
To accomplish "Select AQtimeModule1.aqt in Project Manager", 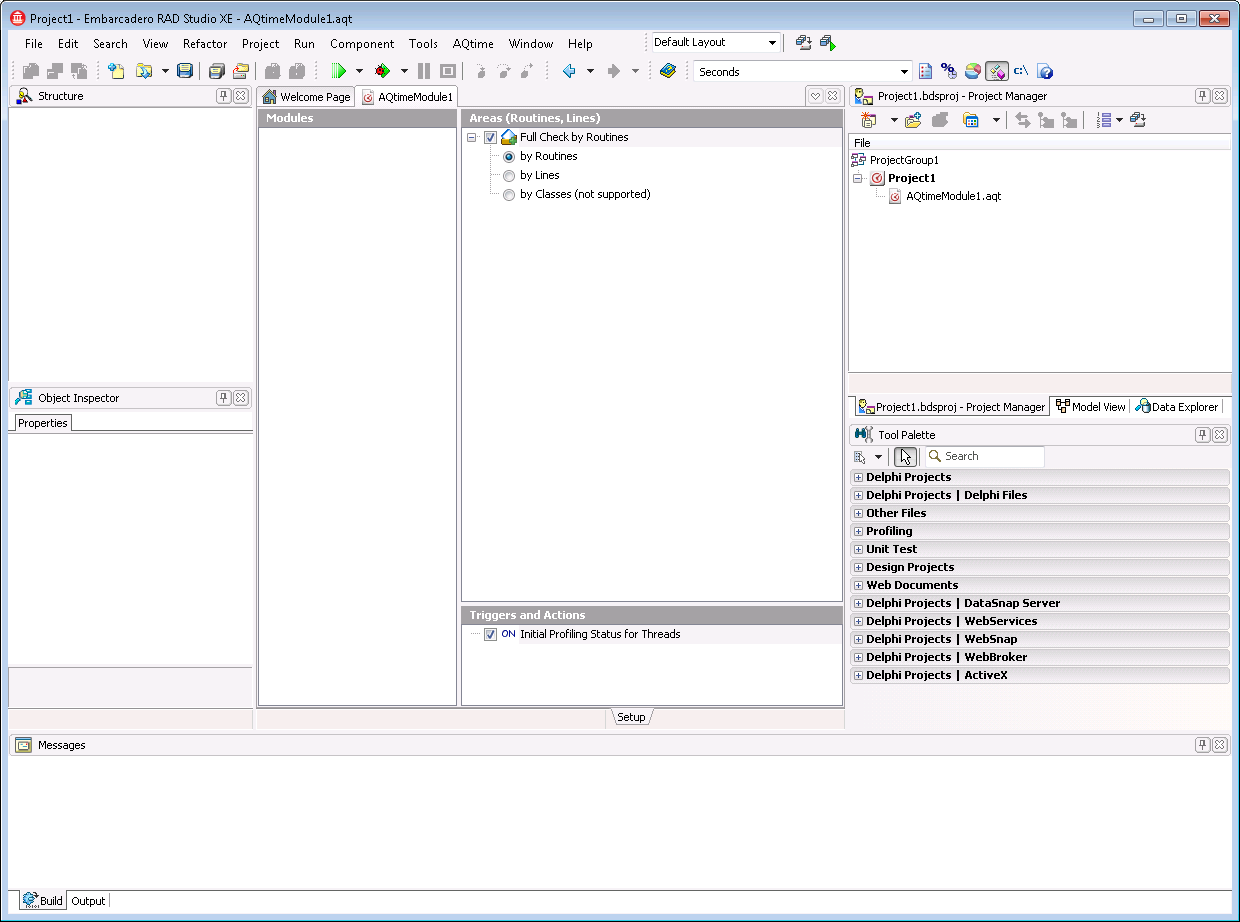I will 953,197.
